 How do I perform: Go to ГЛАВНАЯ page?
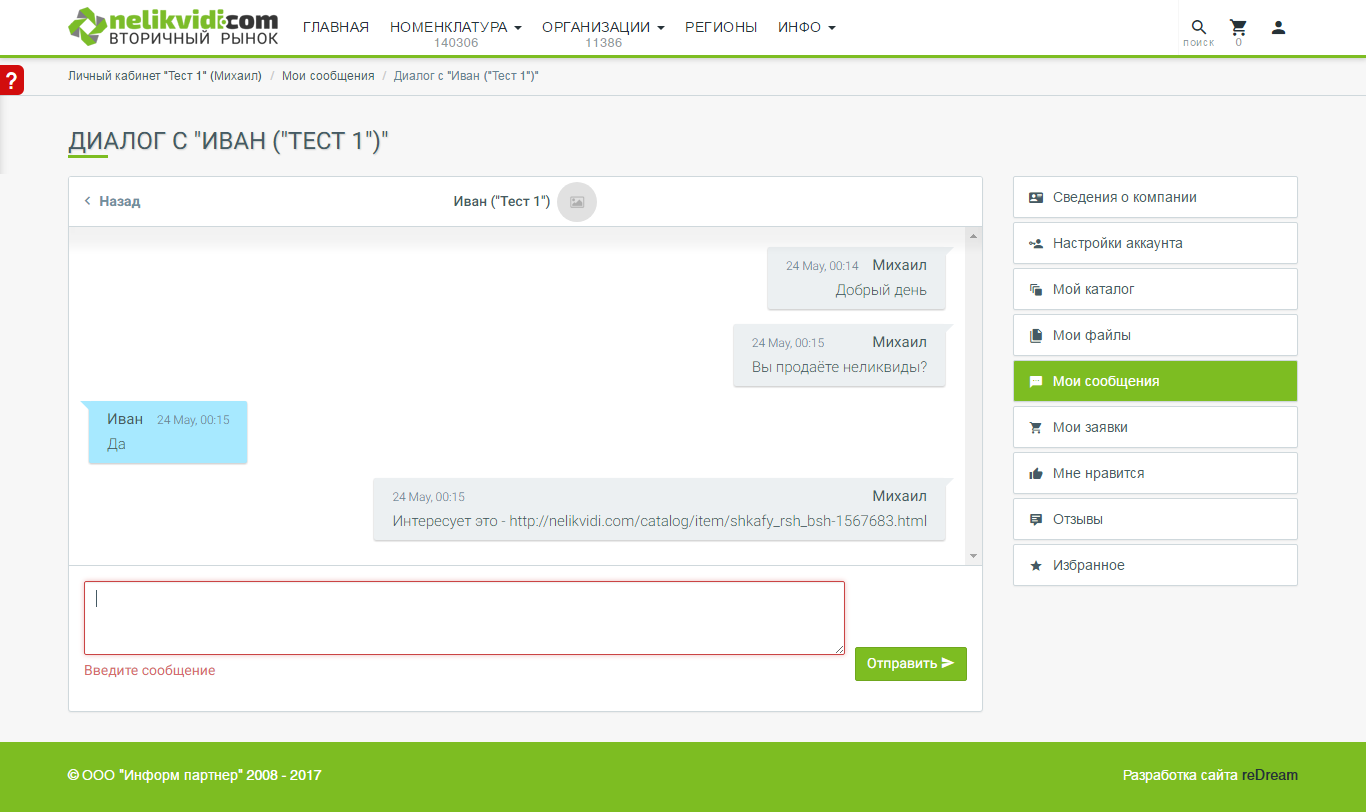pyautogui.click(x=336, y=27)
